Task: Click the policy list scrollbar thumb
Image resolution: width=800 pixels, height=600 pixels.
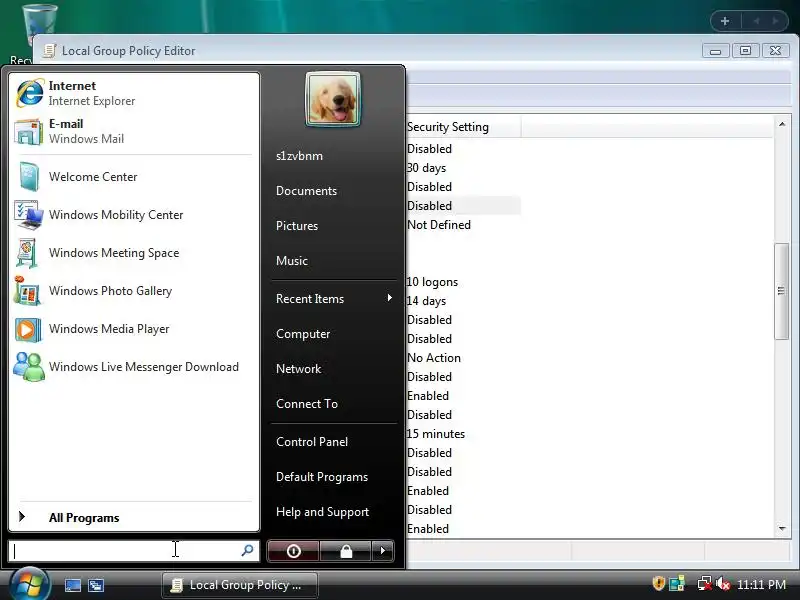Action: (781, 291)
